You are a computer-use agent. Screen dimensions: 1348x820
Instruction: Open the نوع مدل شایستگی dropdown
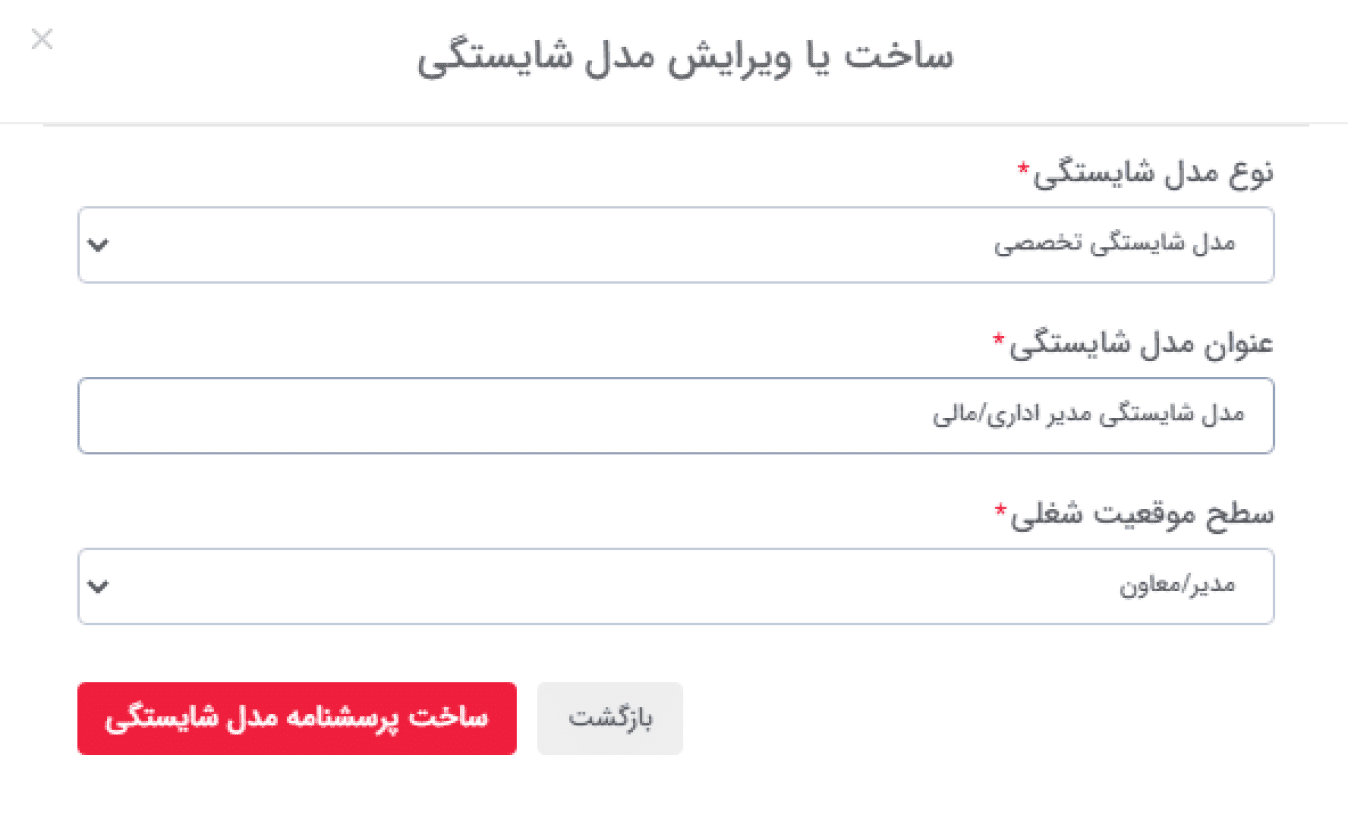[676, 245]
